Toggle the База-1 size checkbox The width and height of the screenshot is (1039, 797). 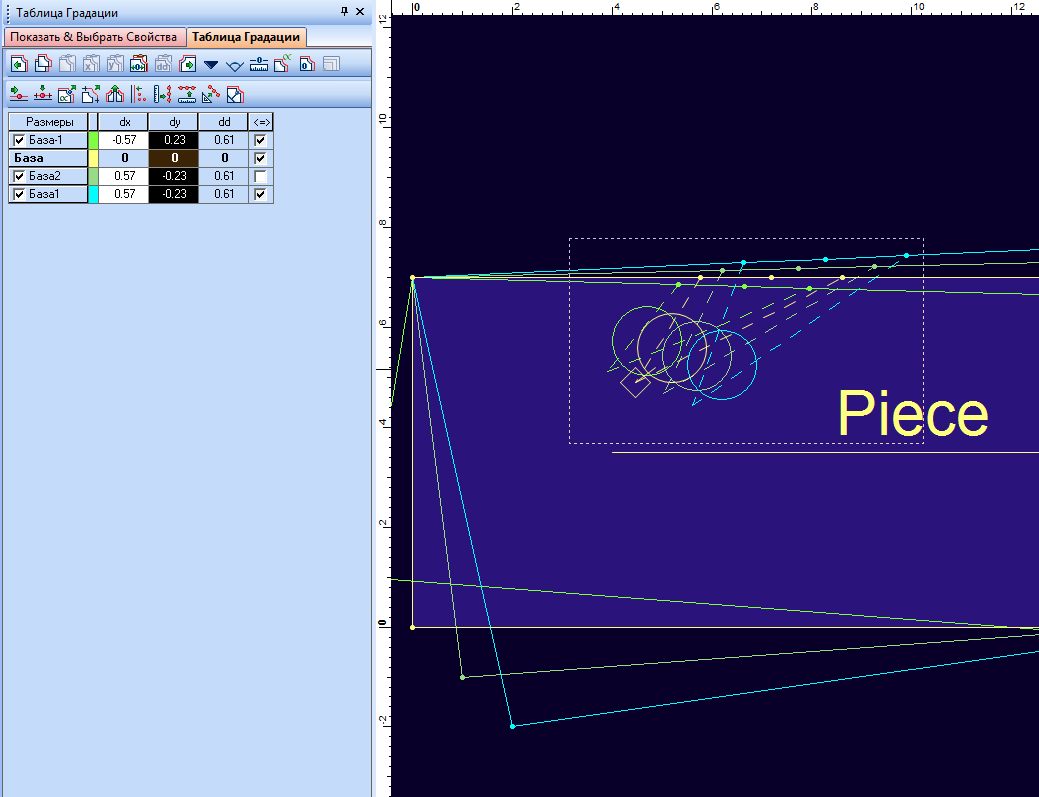tap(19, 140)
